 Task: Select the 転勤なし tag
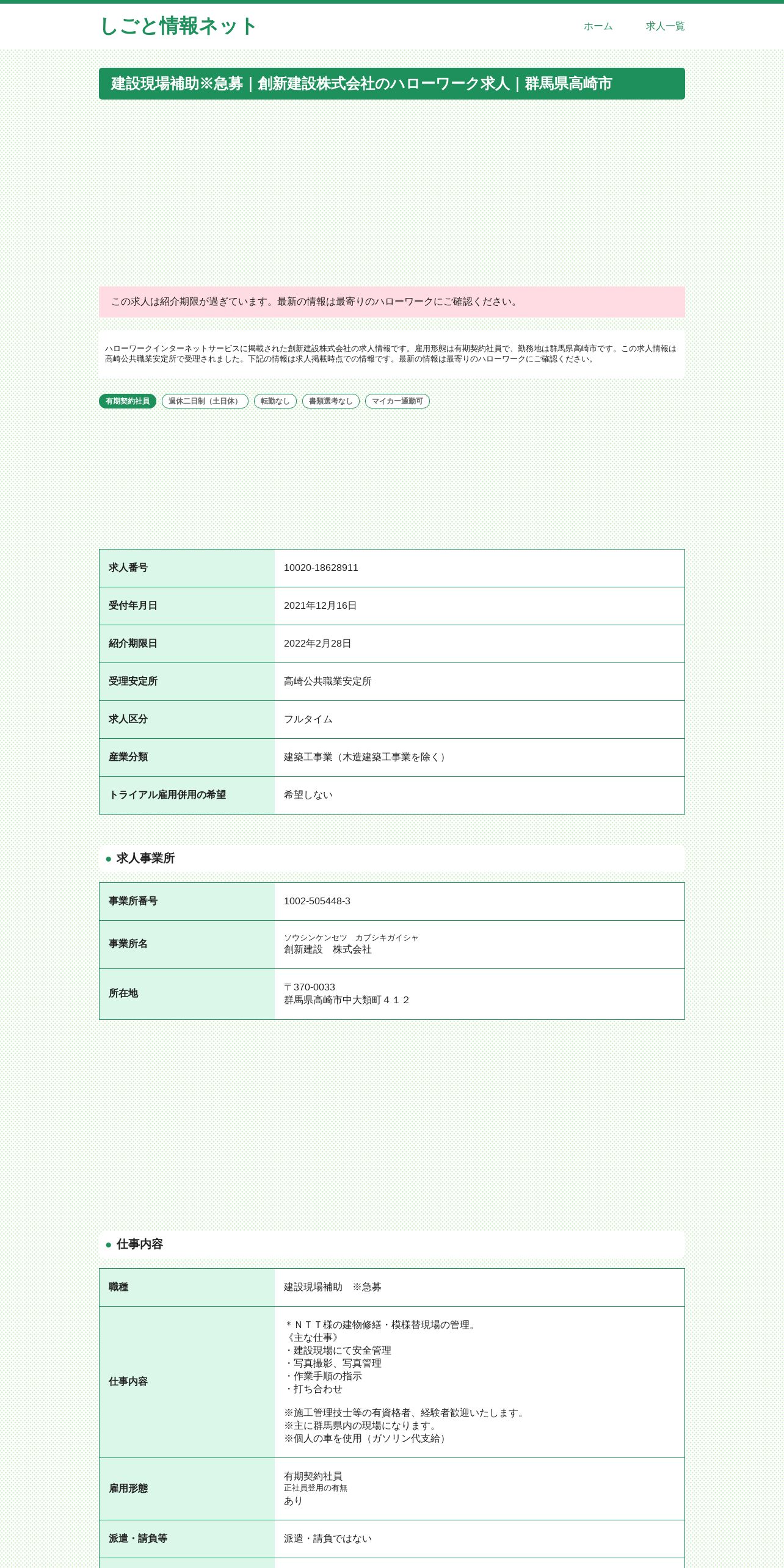[275, 401]
